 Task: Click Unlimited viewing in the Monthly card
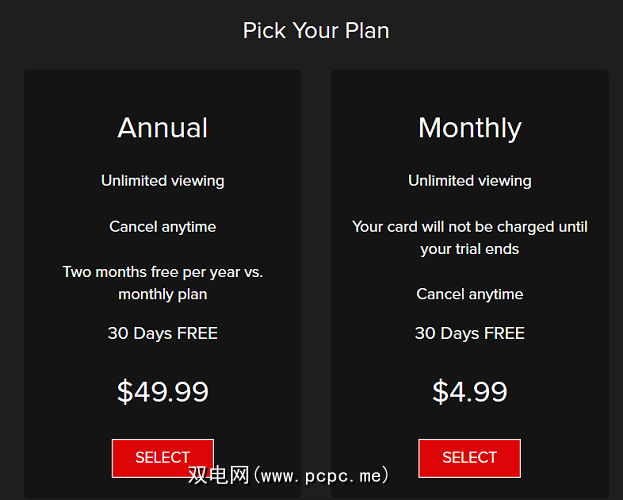469,181
